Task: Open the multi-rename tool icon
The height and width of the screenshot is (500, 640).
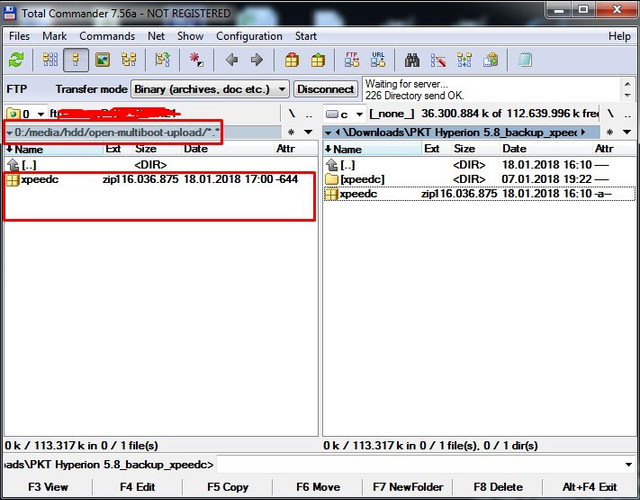Action: point(438,60)
